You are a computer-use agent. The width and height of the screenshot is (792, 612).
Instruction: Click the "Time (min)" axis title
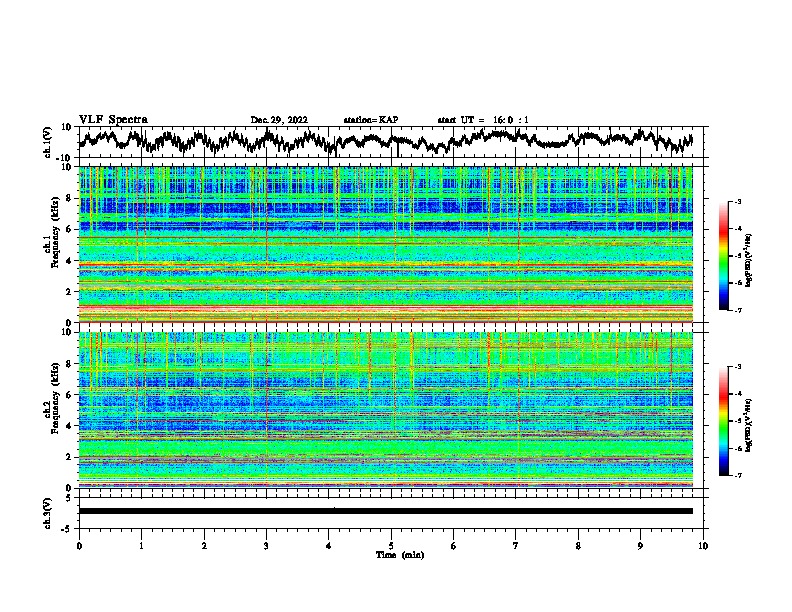[x=400, y=555]
